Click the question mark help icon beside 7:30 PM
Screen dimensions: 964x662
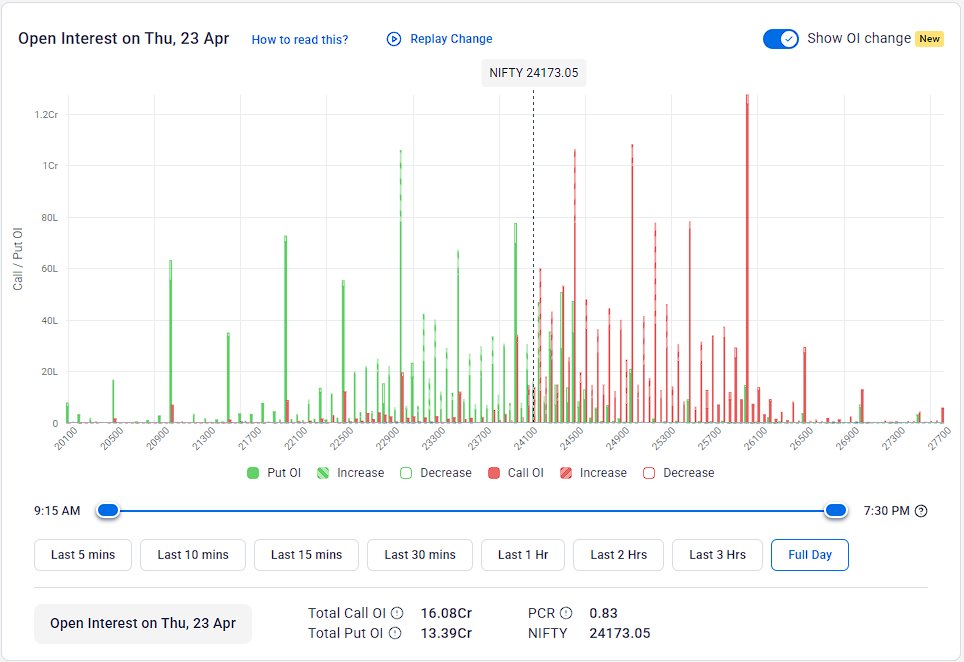coord(920,510)
